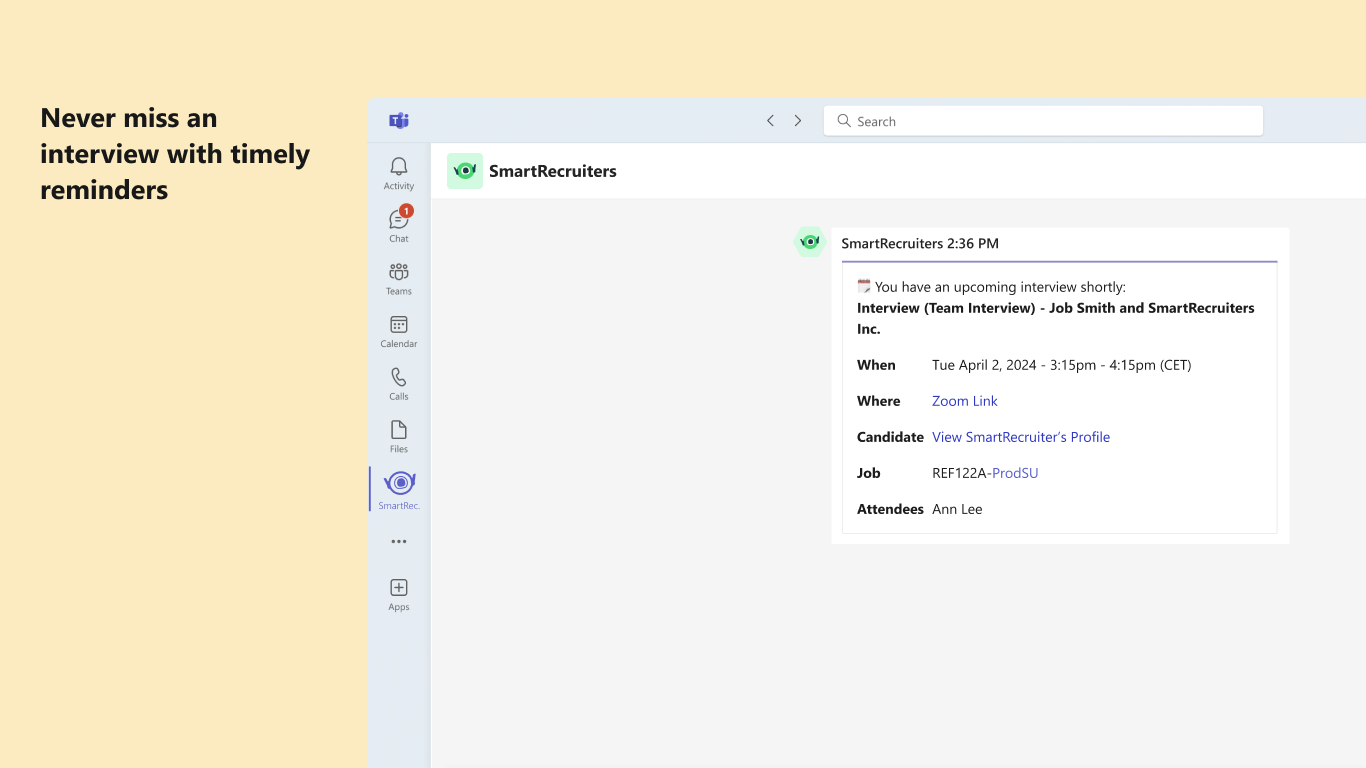Select the SmartRec. app in sidebar
The image size is (1366, 768).
pyautogui.click(x=399, y=489)
